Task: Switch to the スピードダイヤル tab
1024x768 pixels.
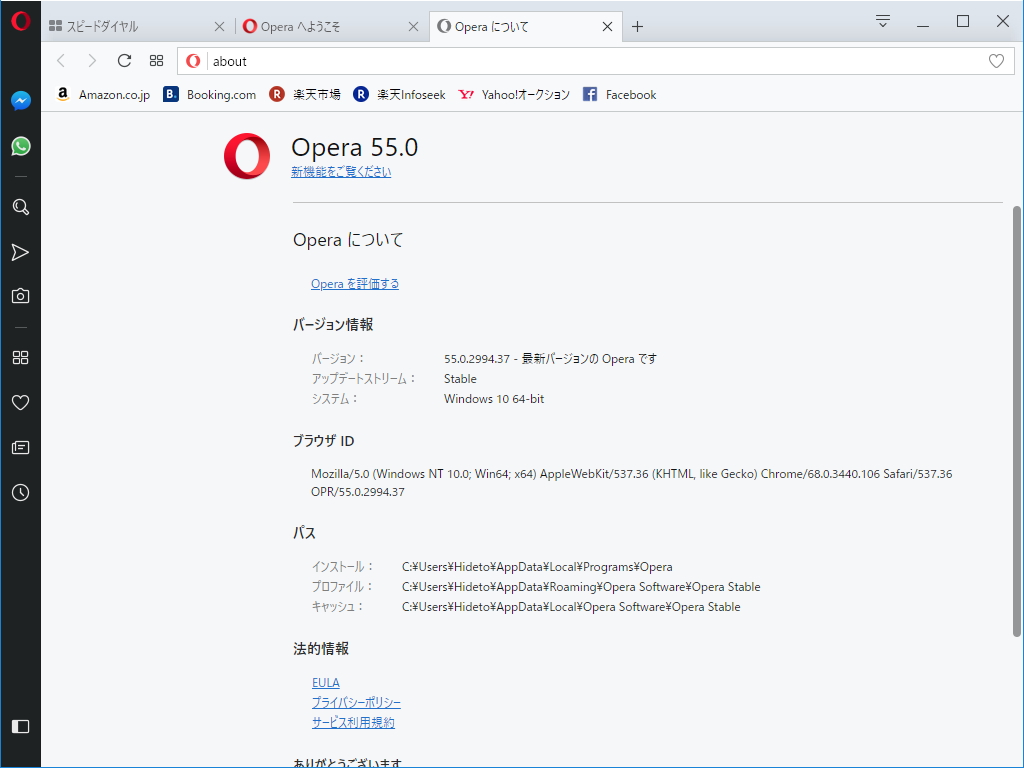Action: point(130,26)
